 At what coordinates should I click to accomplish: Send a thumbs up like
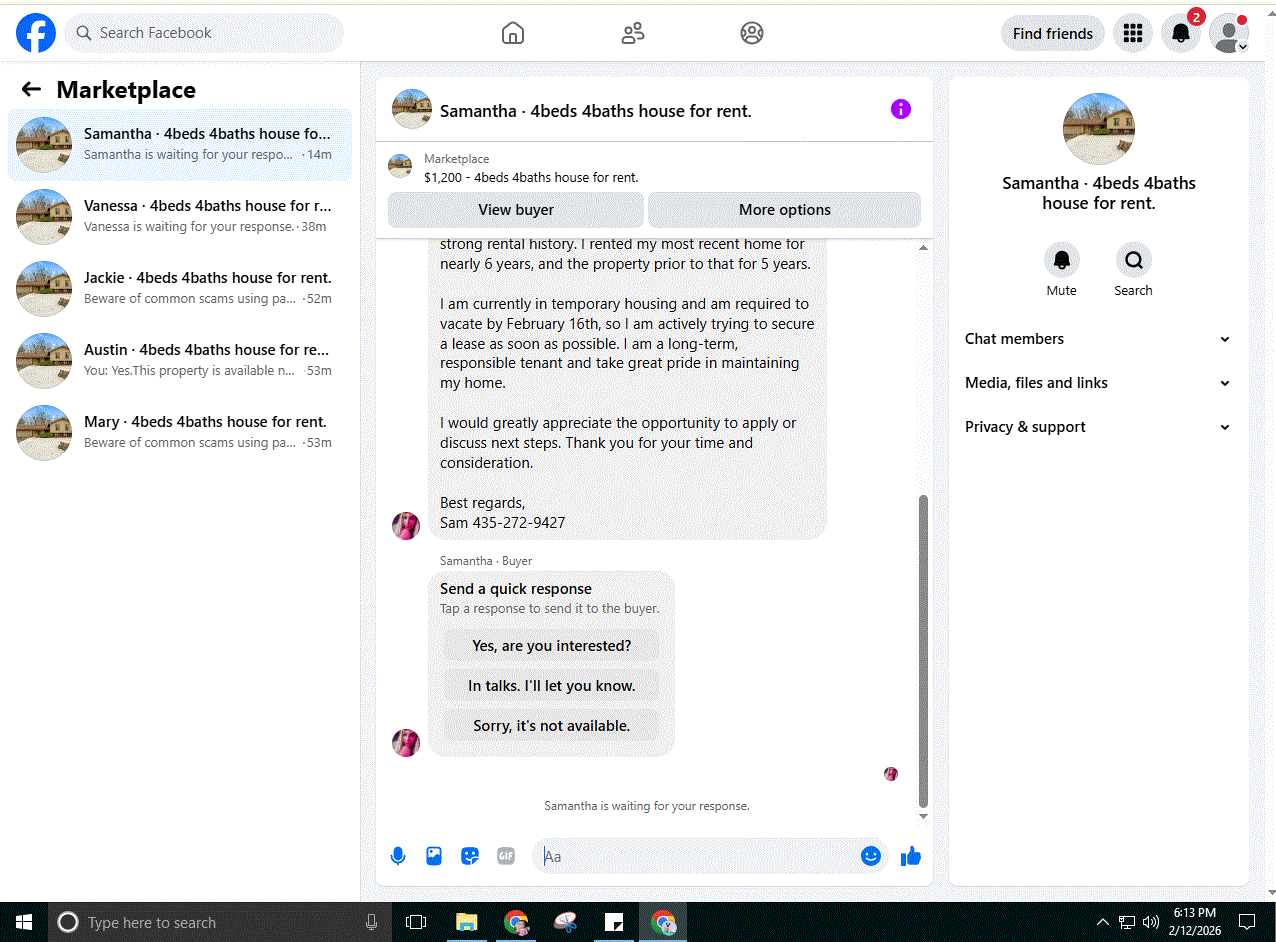coord(910,856)
